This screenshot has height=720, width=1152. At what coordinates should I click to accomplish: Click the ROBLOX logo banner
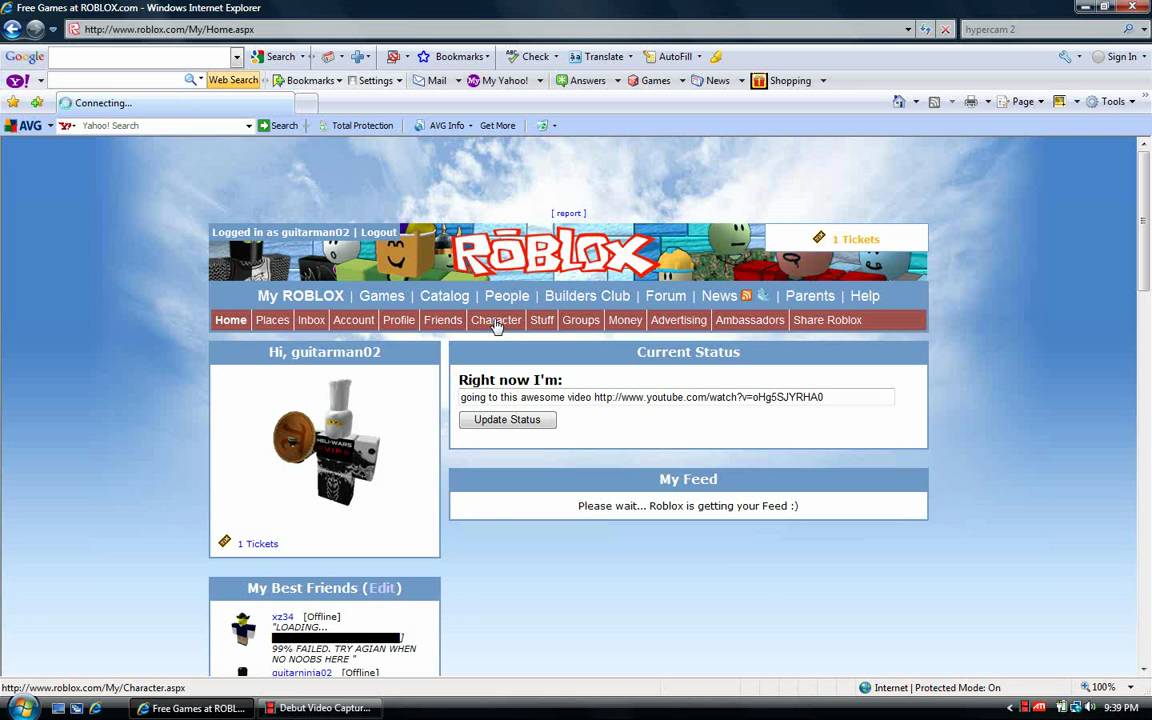[553, 253]
